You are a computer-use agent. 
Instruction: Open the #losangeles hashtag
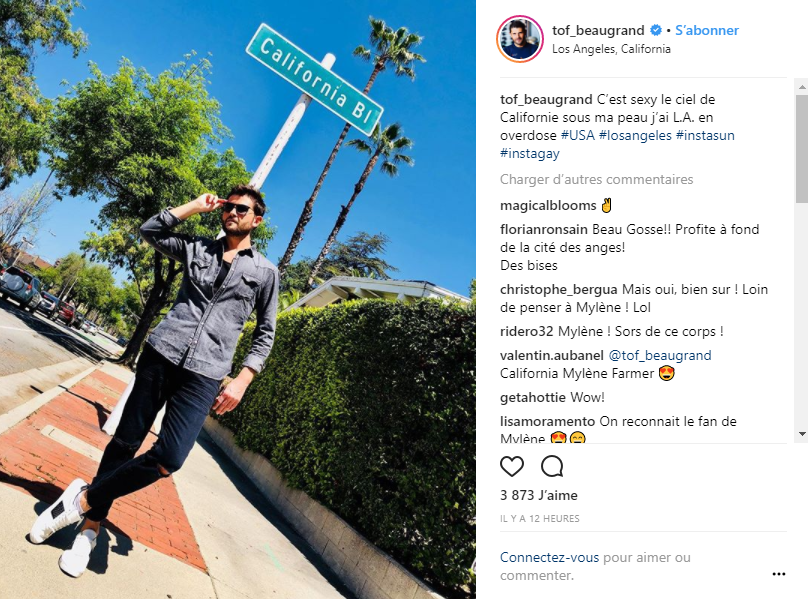[635, 136]
